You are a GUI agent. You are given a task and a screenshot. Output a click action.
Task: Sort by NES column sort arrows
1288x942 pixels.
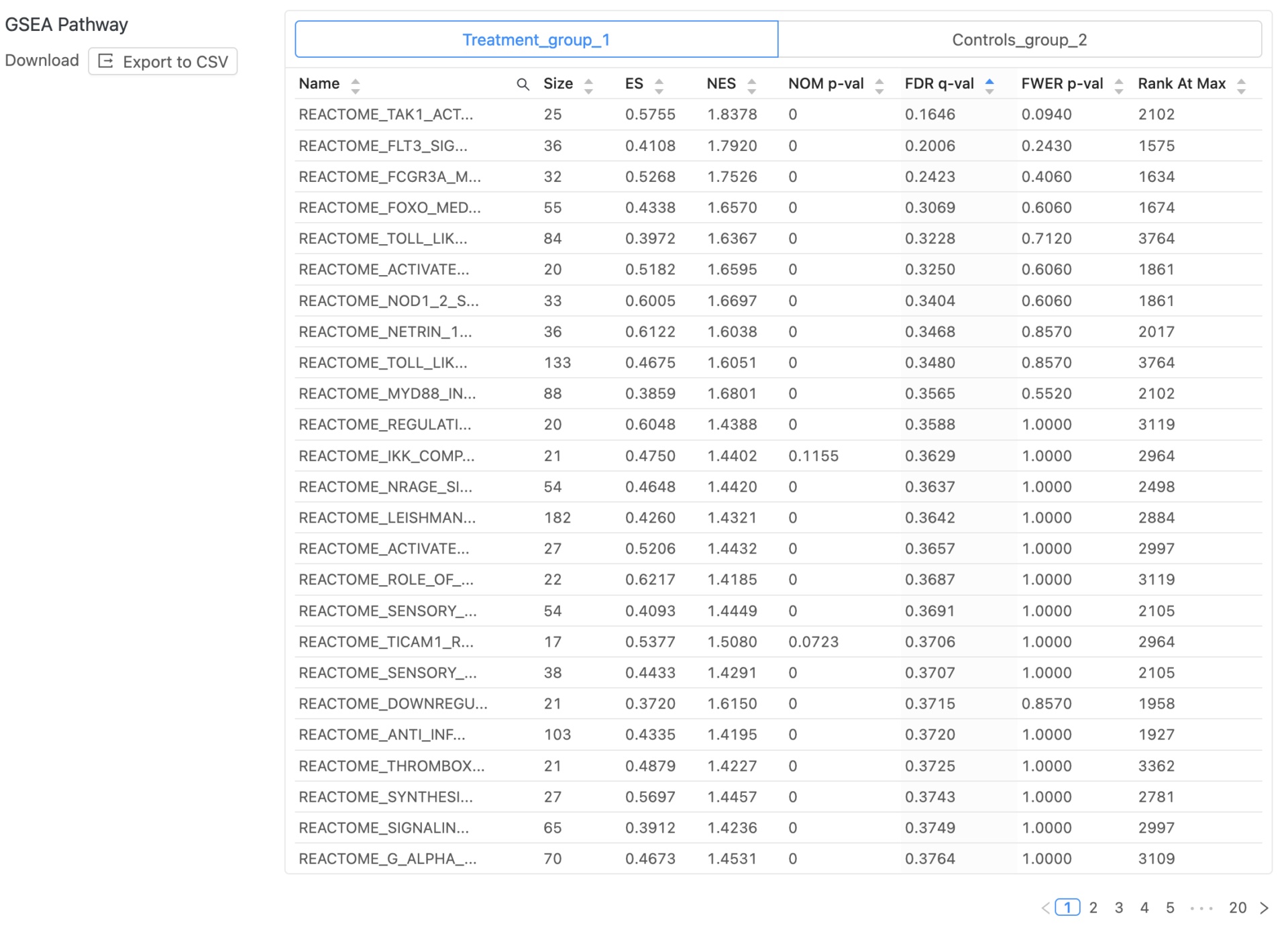tap(751, 85)
